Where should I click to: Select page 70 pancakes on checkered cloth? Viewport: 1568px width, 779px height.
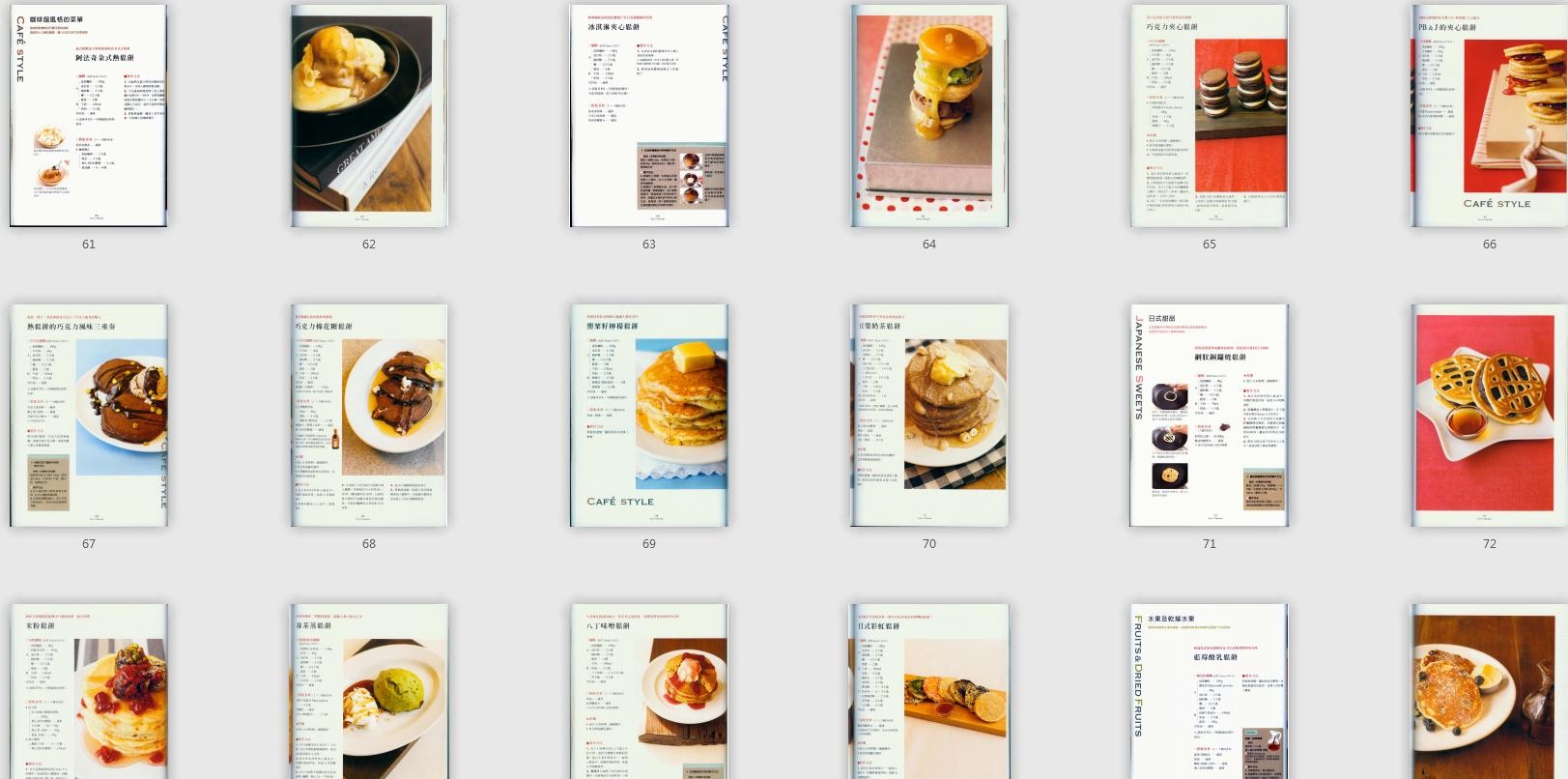tap(928, 416)
